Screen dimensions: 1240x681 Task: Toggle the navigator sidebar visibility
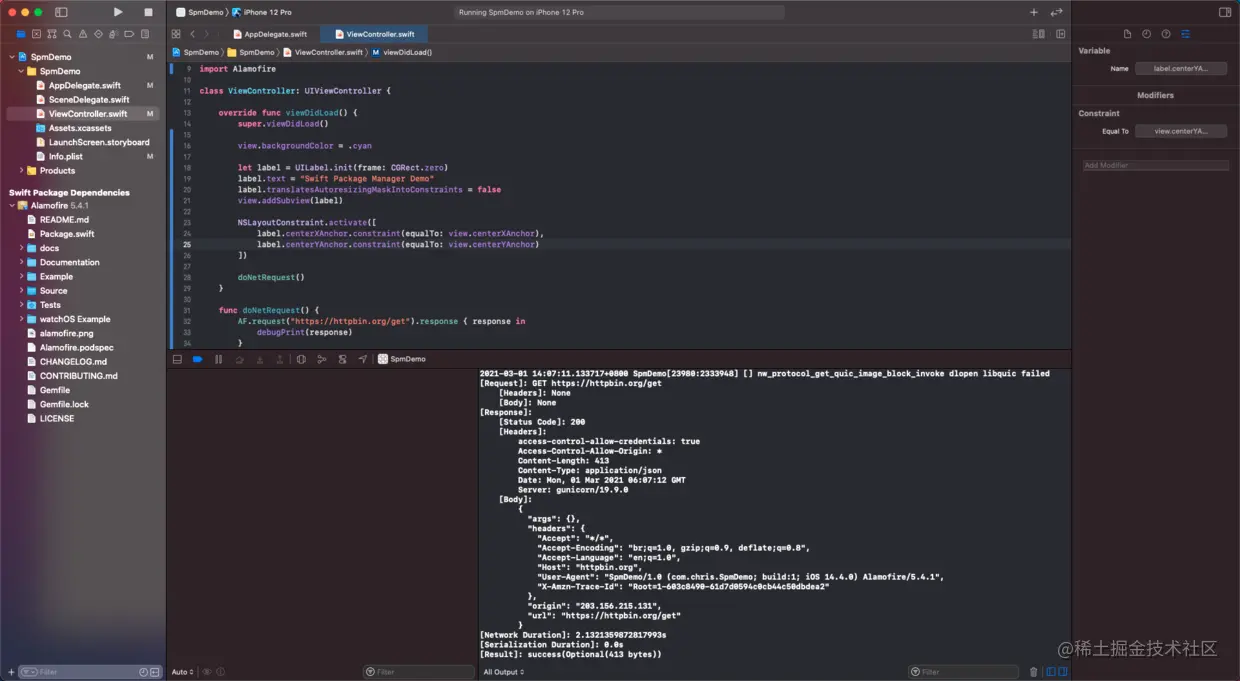tap(61, 12)
